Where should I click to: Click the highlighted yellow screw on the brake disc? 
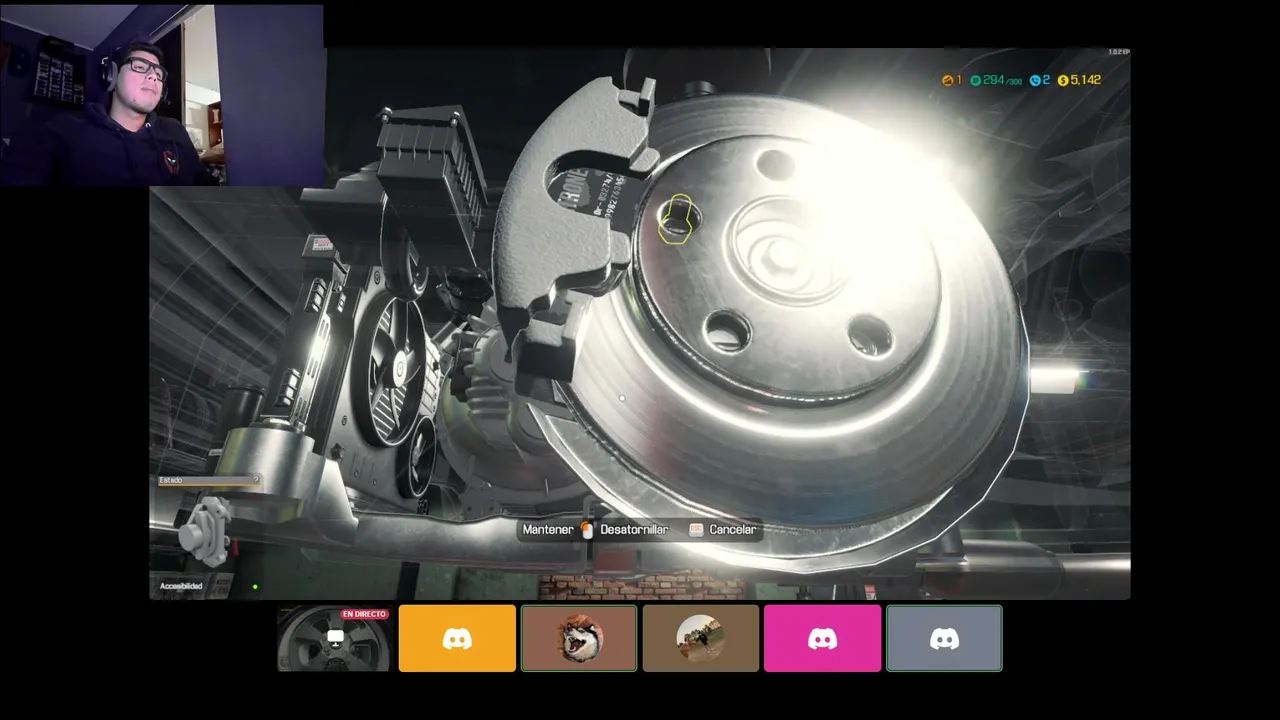pos(677,219)
